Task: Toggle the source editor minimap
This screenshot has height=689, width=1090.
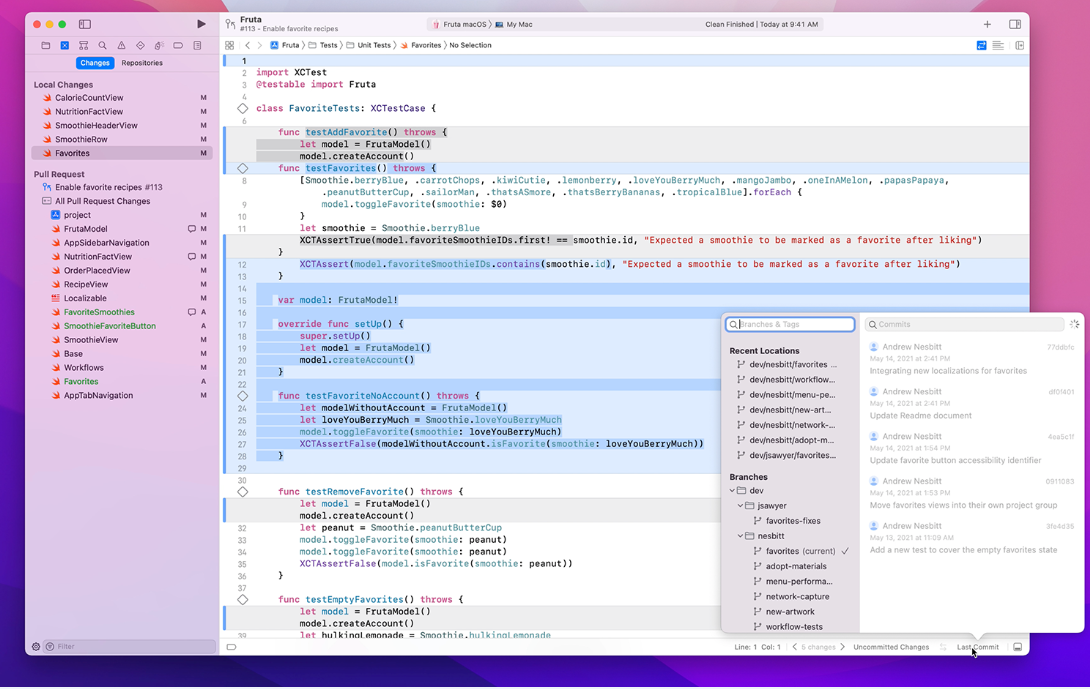Action: (998, 44)
